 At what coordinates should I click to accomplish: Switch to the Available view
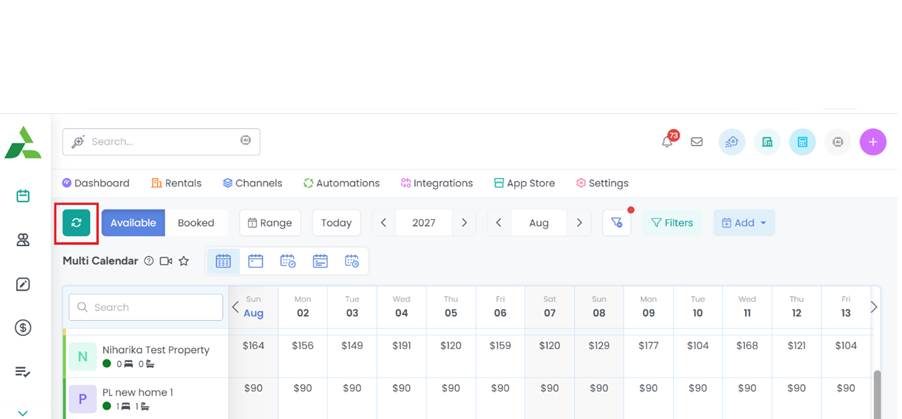click(x=133, y=223)
